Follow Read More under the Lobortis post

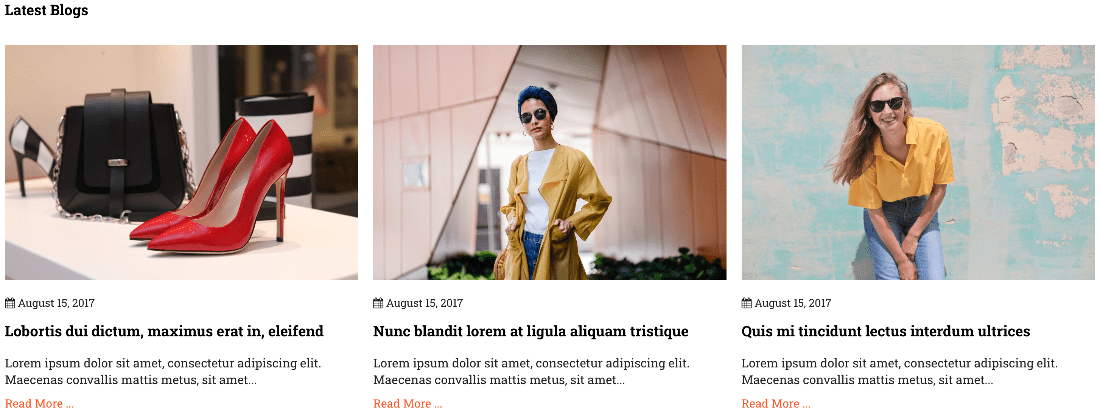pos(39,403)
